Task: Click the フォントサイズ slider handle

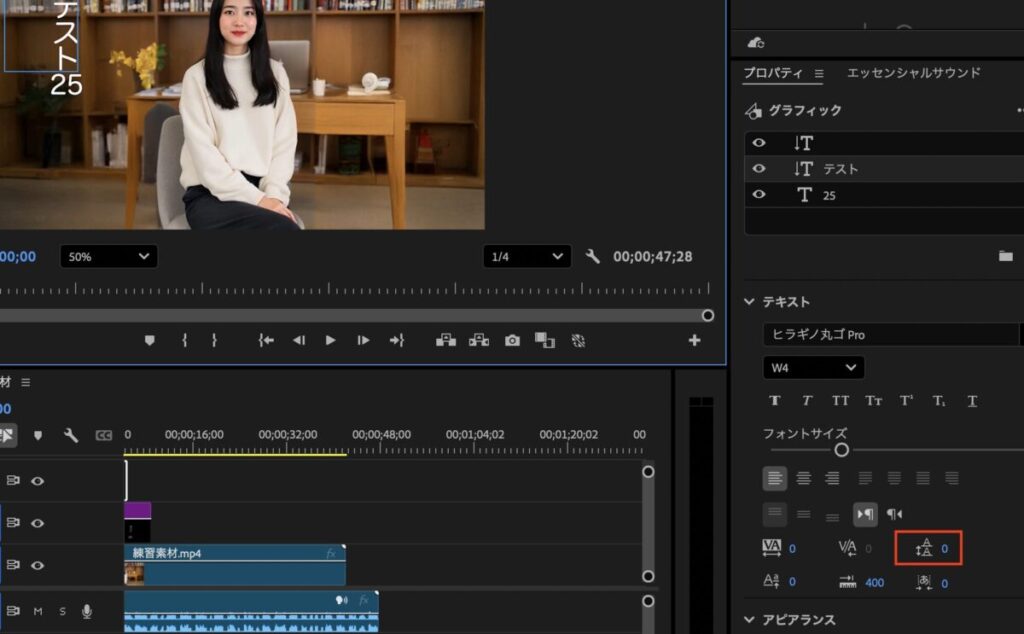Action: 842,450
